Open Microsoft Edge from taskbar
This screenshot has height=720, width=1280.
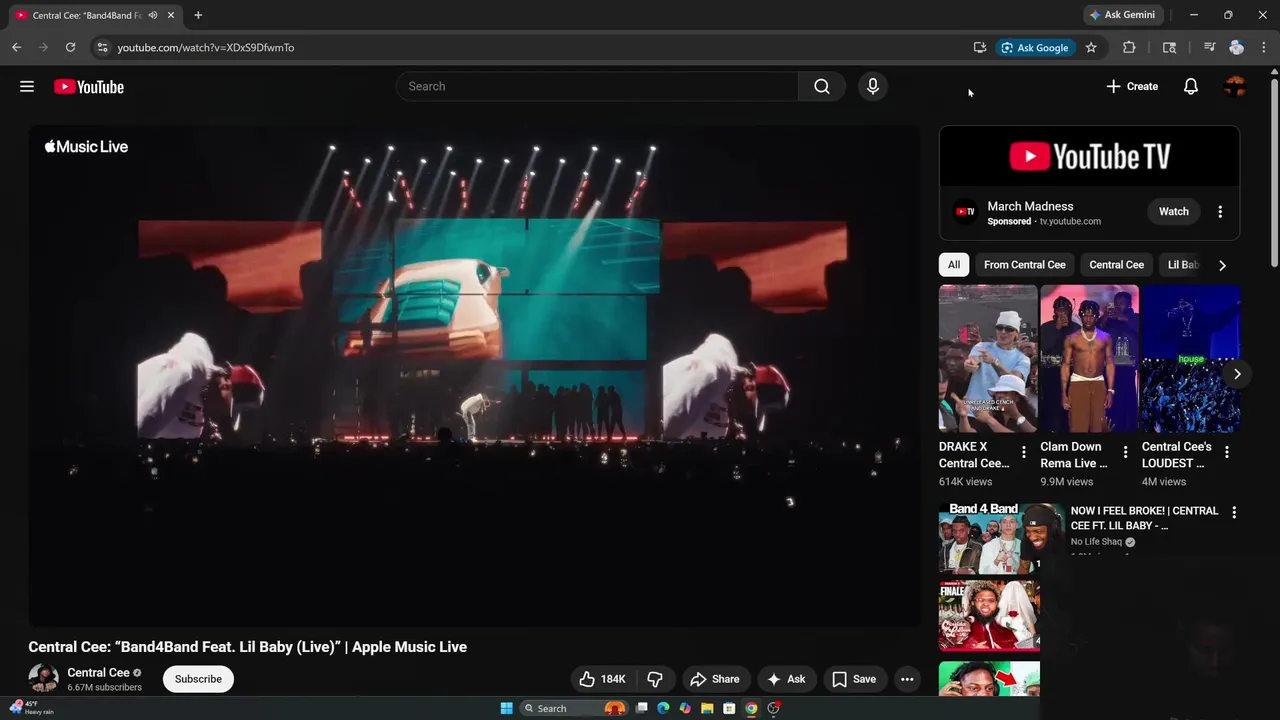[663, 708]
